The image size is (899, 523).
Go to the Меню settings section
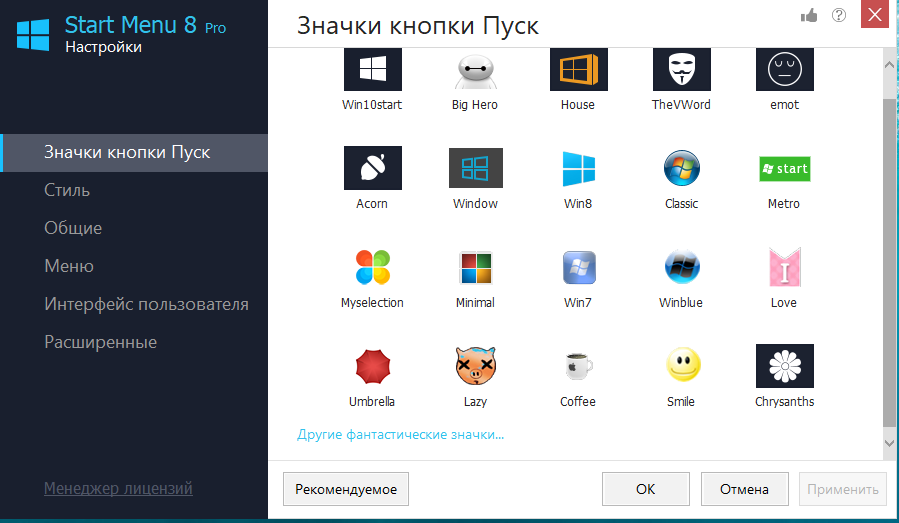click(69, 266)
